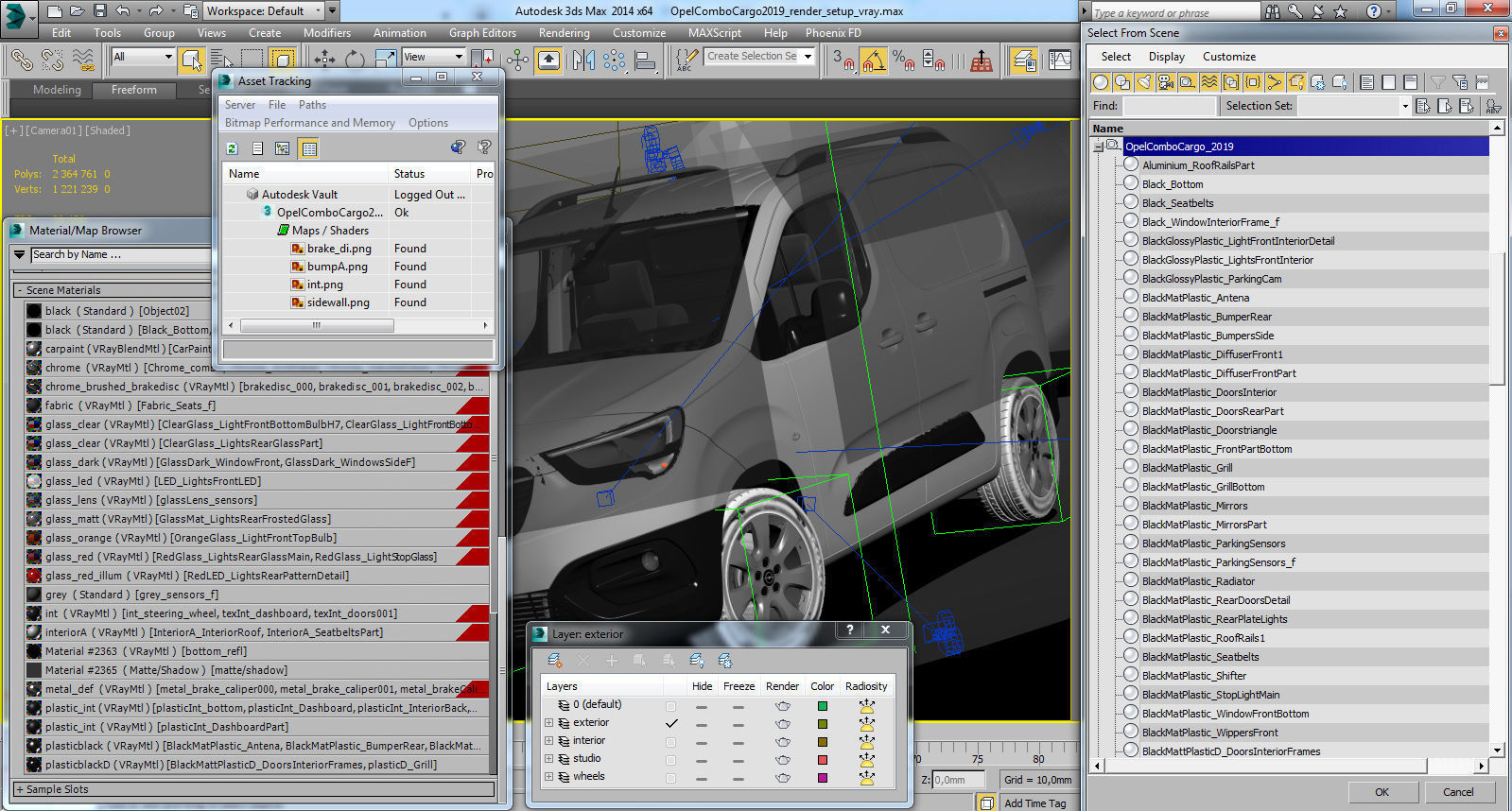The width and height of the screenshot is (1512, 811).
Task: Open the Modifiers menu
Action: [327, 32]
